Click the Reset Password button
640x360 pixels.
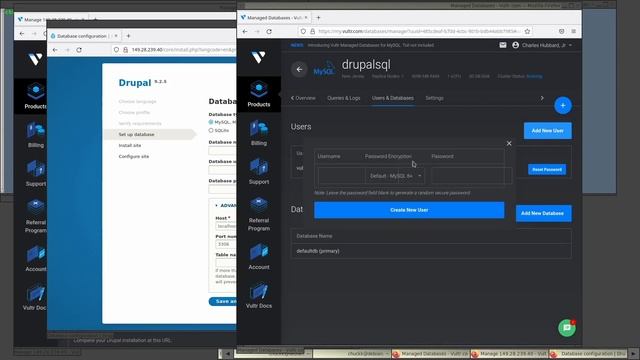coord(547,169)
